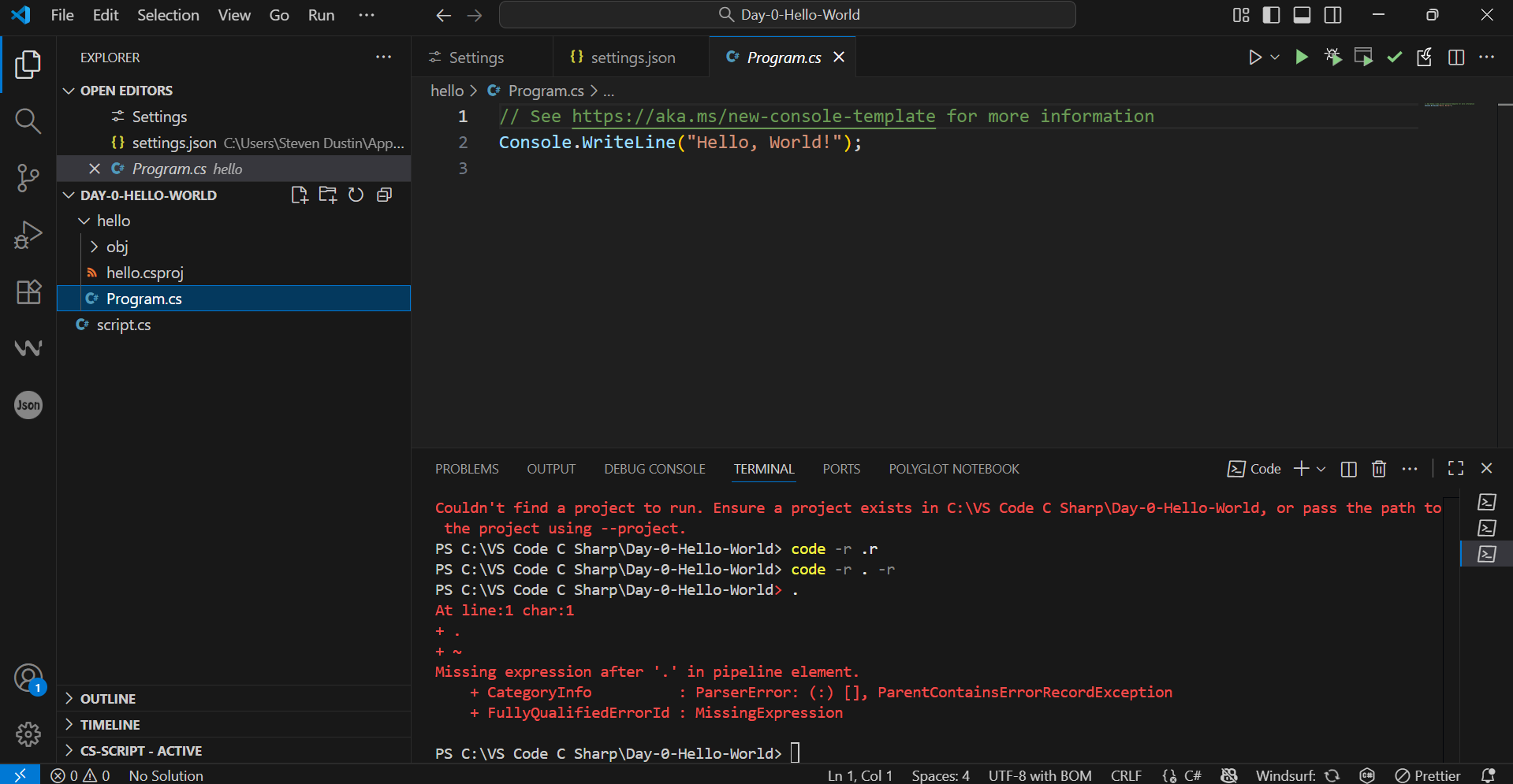The image size is (1513, 784).
Task: Kill terminal using the trash icon
Action: [x=1379, y=469]
